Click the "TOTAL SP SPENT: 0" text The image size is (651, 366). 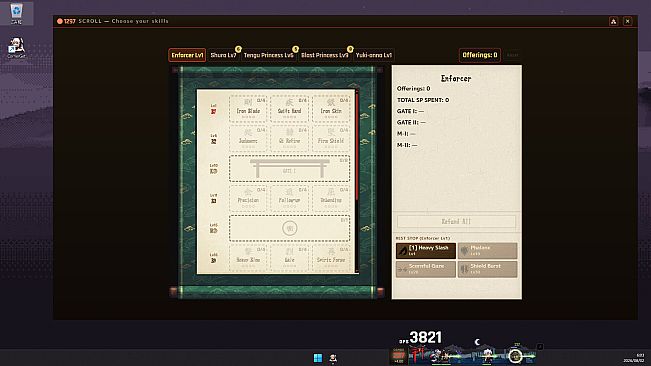pos(423,100)
